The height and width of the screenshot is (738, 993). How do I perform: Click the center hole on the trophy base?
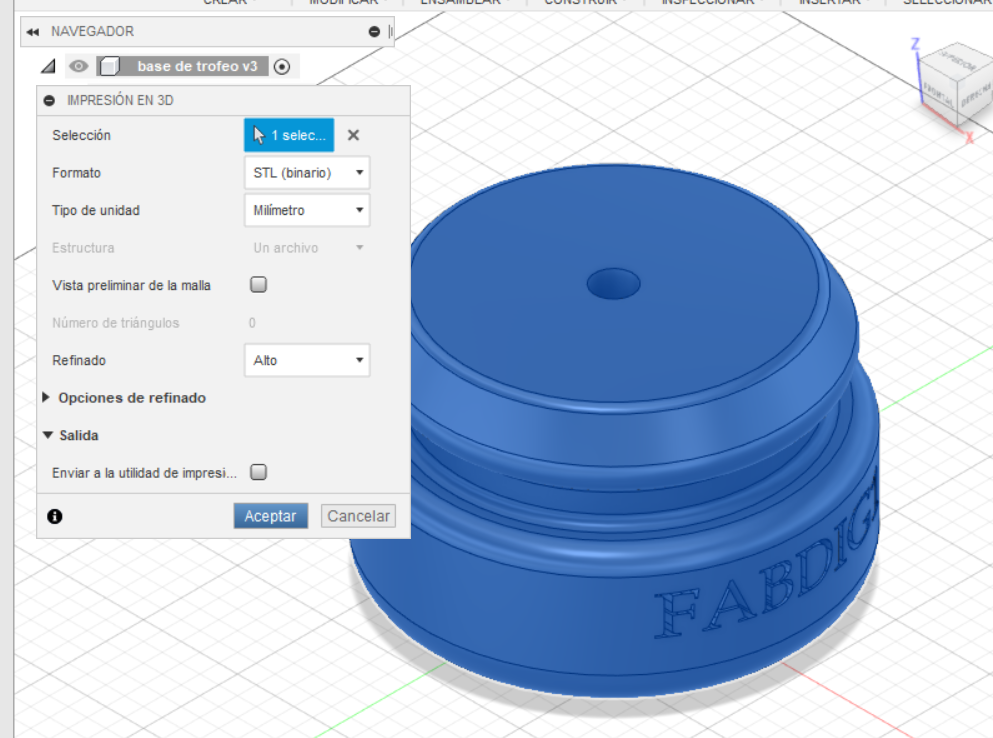(x=613, y=283)
